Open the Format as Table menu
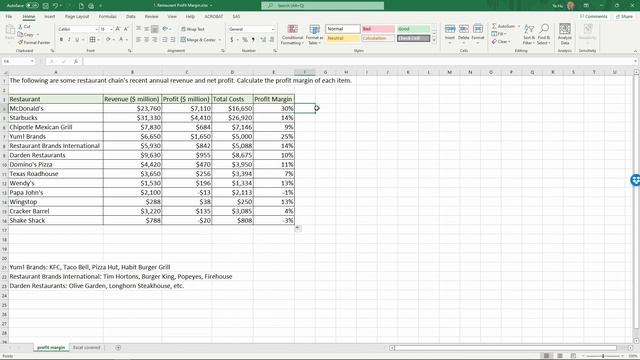640x360 pixels. (x=314, y=34)
